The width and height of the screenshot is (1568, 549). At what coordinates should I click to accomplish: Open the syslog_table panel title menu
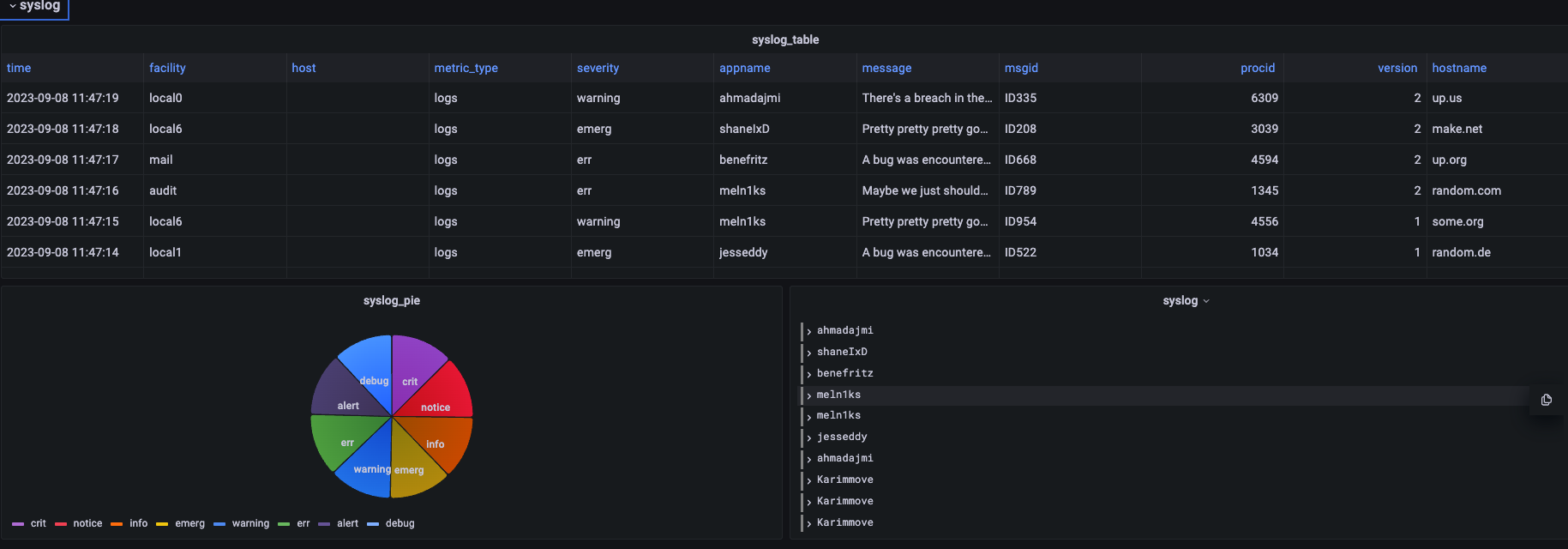[x=784, y=40]
